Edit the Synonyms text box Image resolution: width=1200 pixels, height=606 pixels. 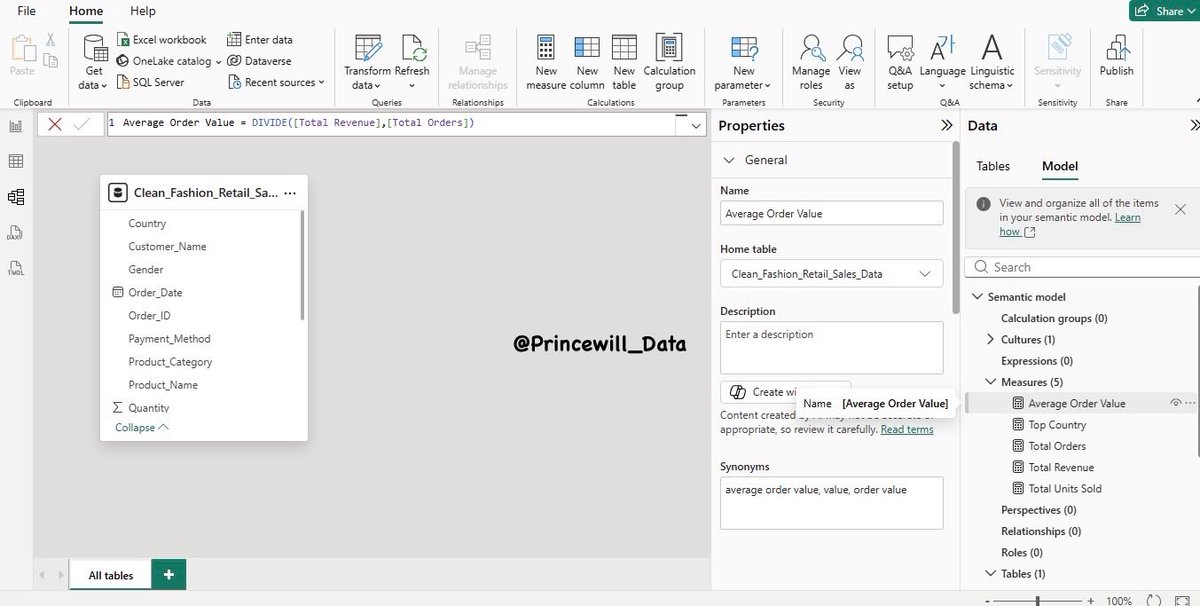point(831,502)
